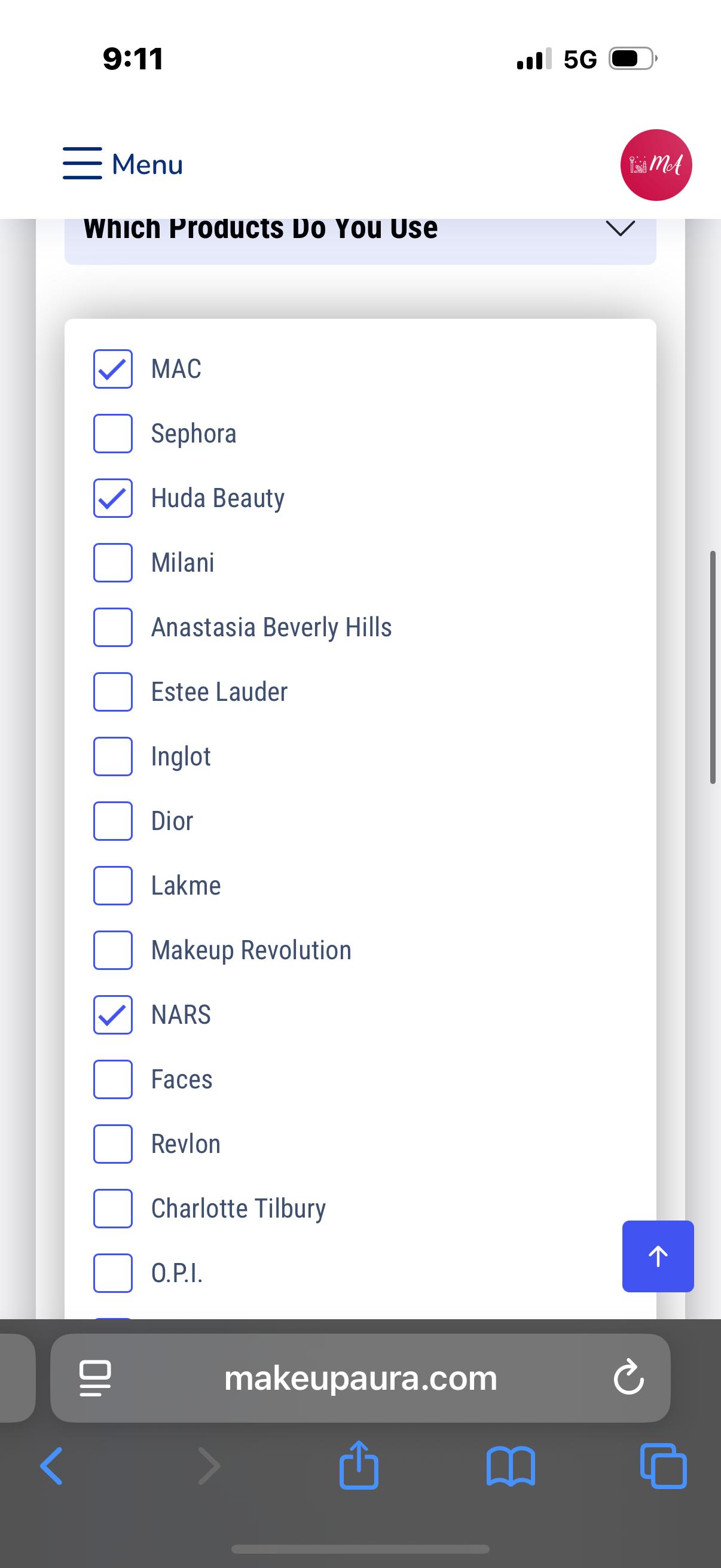Check the Sephora checkbox
Image resolution: width=721 pixels, height=1568 pixels.
click(112, 434)
